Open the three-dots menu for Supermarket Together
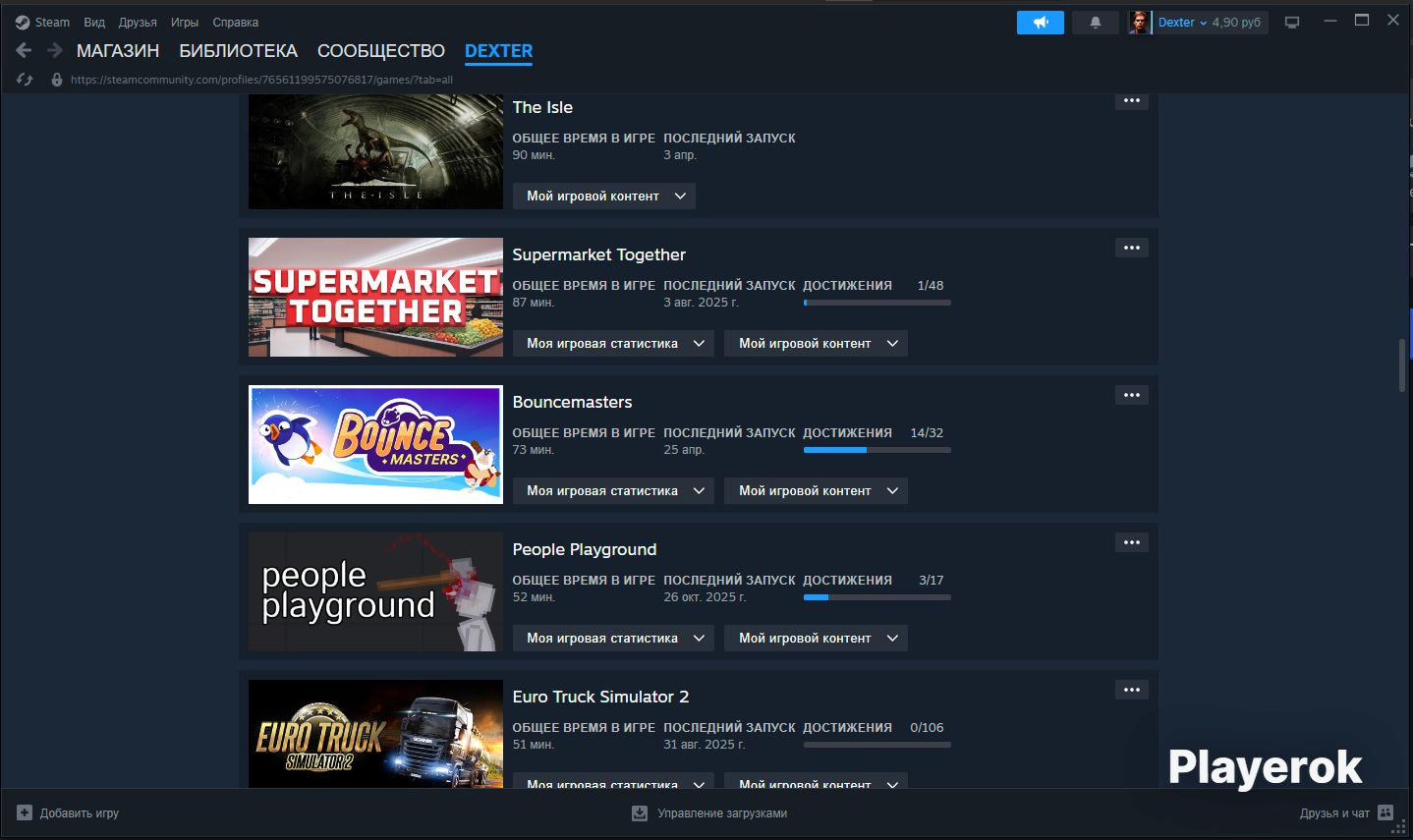 [x=1132, y=248]
